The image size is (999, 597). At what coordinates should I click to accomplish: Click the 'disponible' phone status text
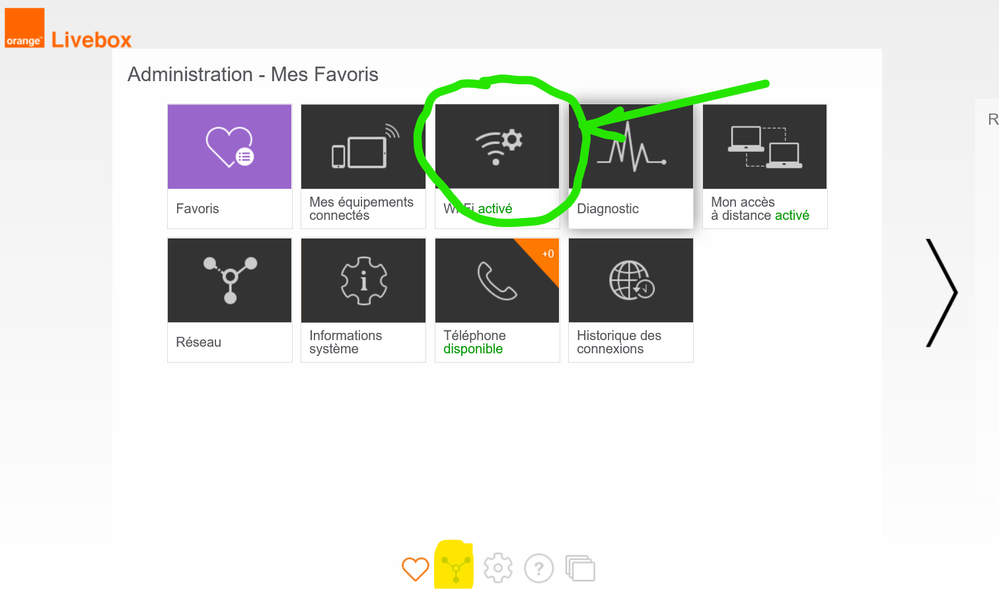pos(473,349)
